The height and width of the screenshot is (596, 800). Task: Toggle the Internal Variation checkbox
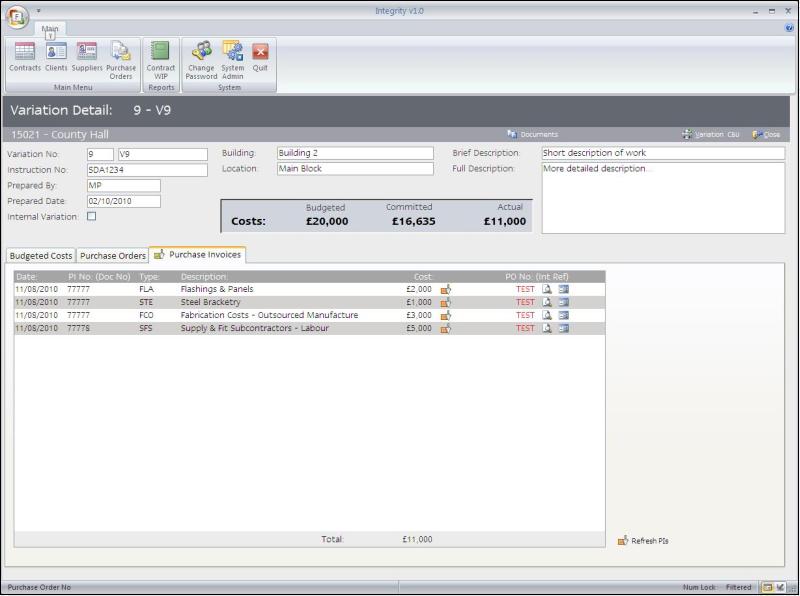[92, 216]
